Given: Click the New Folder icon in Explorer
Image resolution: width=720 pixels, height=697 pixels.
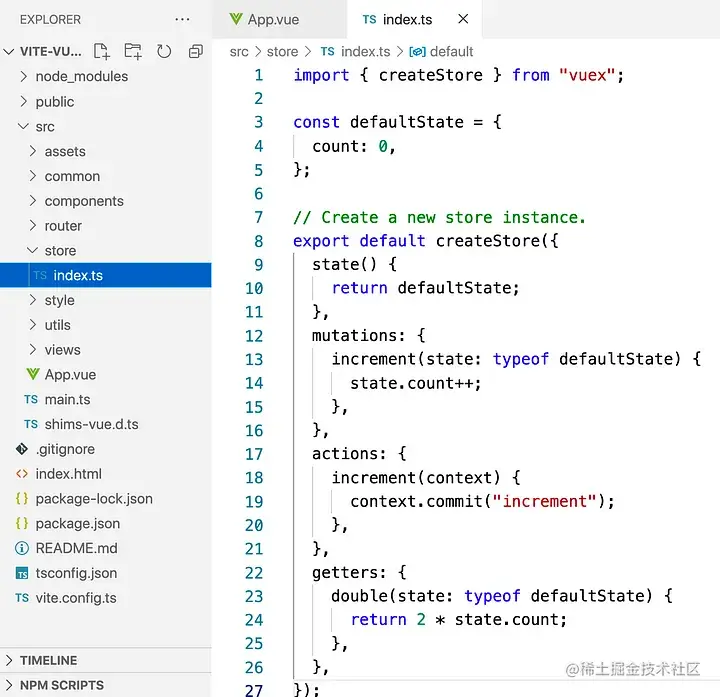Looking at the screenshot, I should pyautogui.click(x=133, y=51).
